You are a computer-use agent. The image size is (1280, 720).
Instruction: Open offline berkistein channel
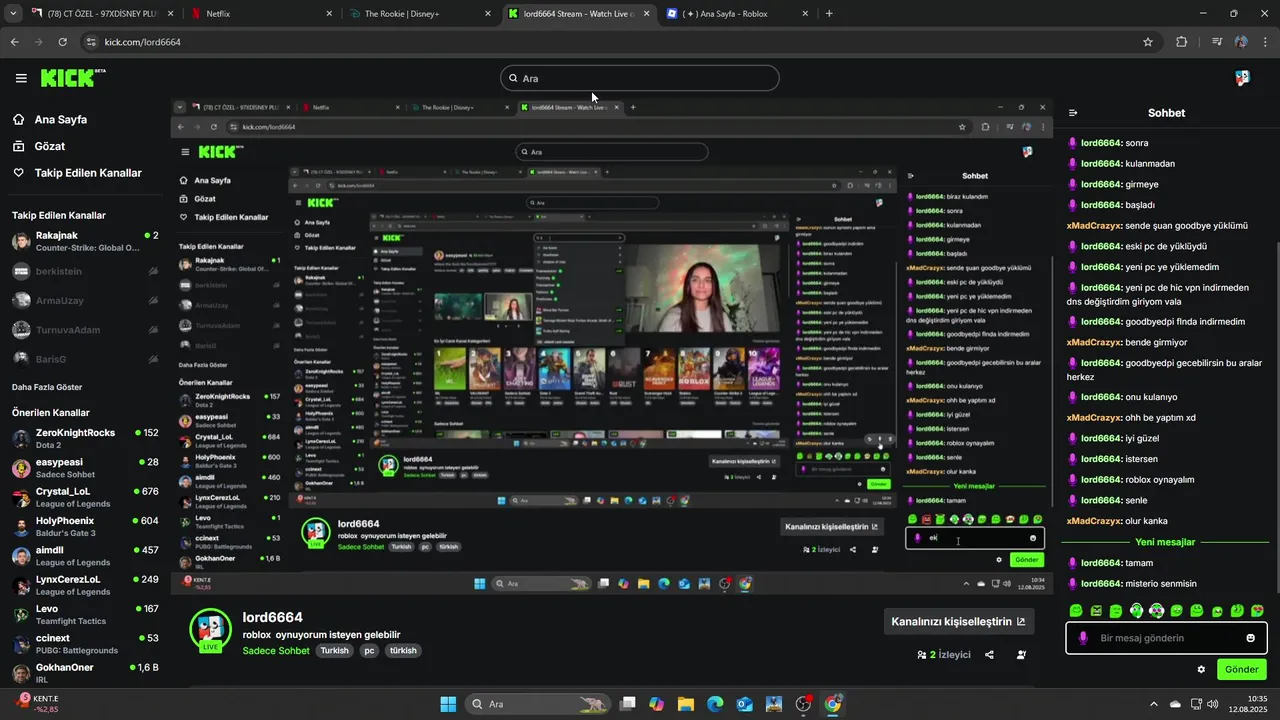pyautogui.click(x=85, y=271)
